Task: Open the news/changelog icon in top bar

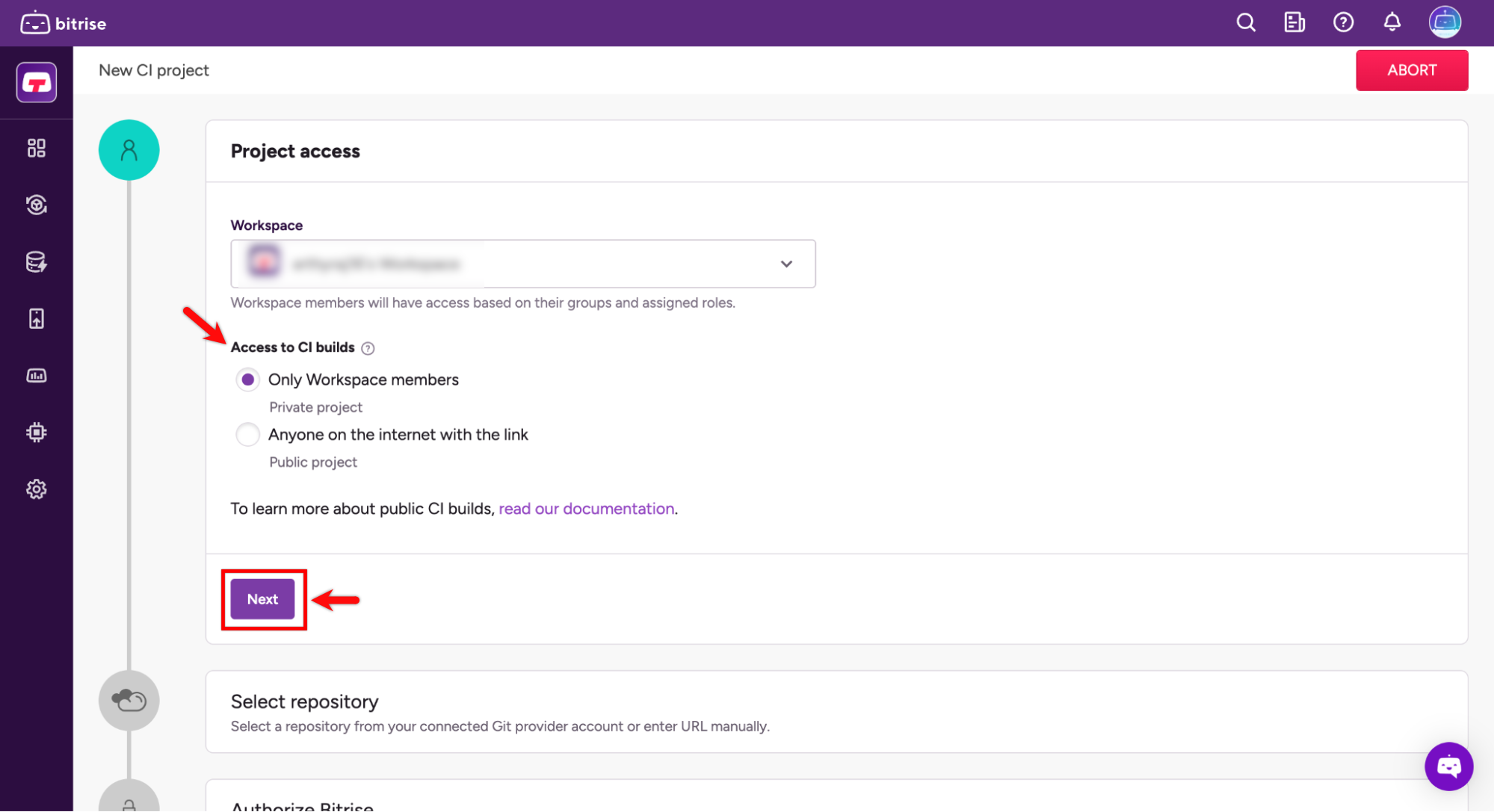Action: pos(1294,22)
